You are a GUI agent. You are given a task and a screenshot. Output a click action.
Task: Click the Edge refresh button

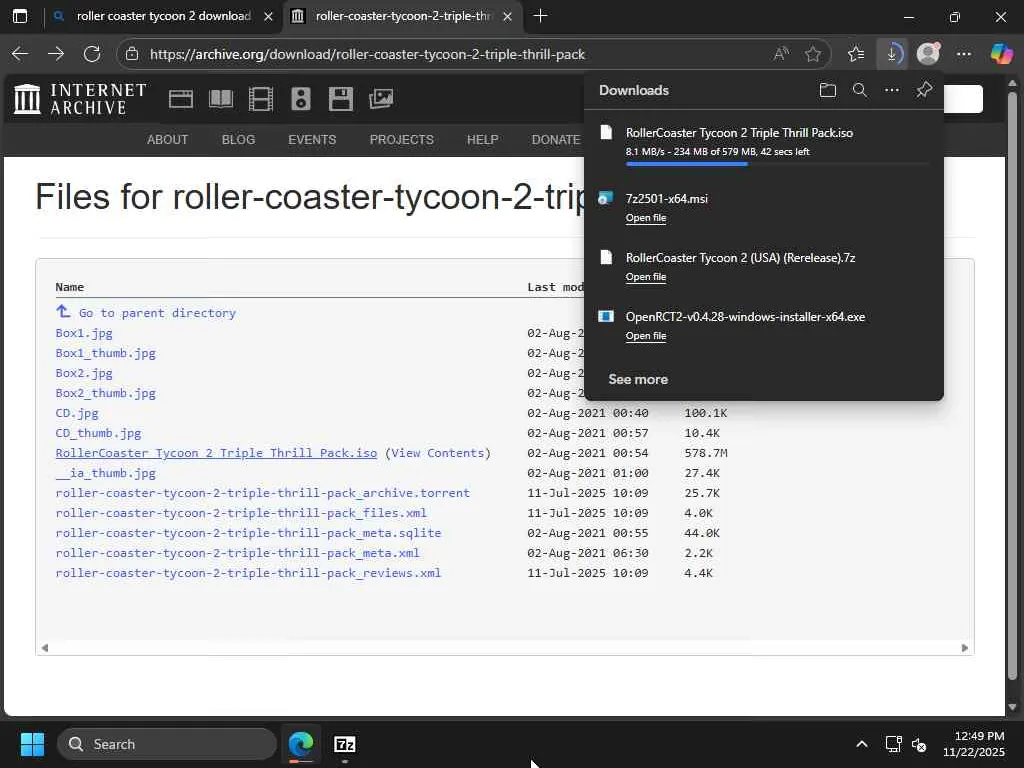(x=92, y=54)
